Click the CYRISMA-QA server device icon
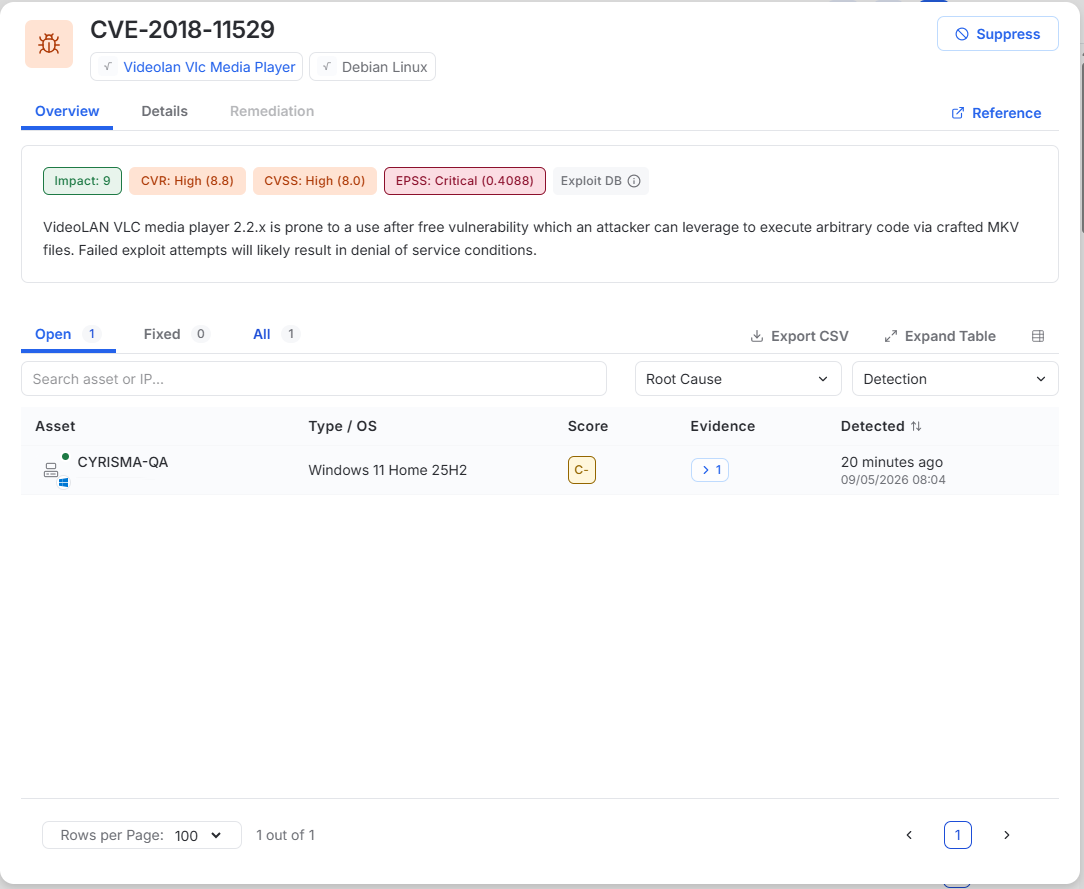Image resolution: width=1084 pixels, height=889 pixels. [x=51, y=470]
